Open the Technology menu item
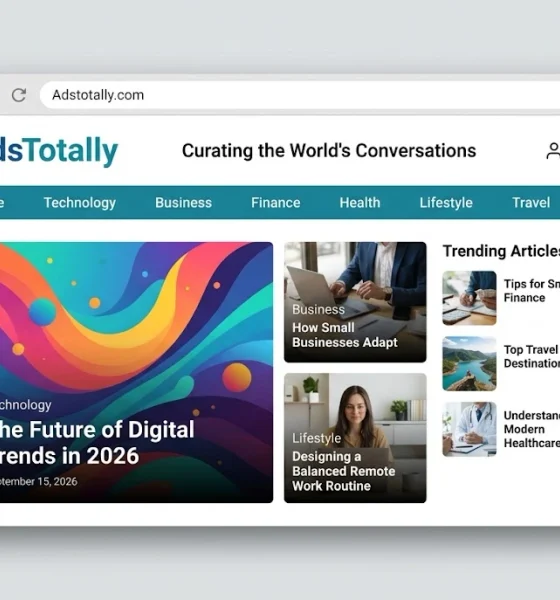This screenshot has height=600, width=560. [x=80, y=202]
